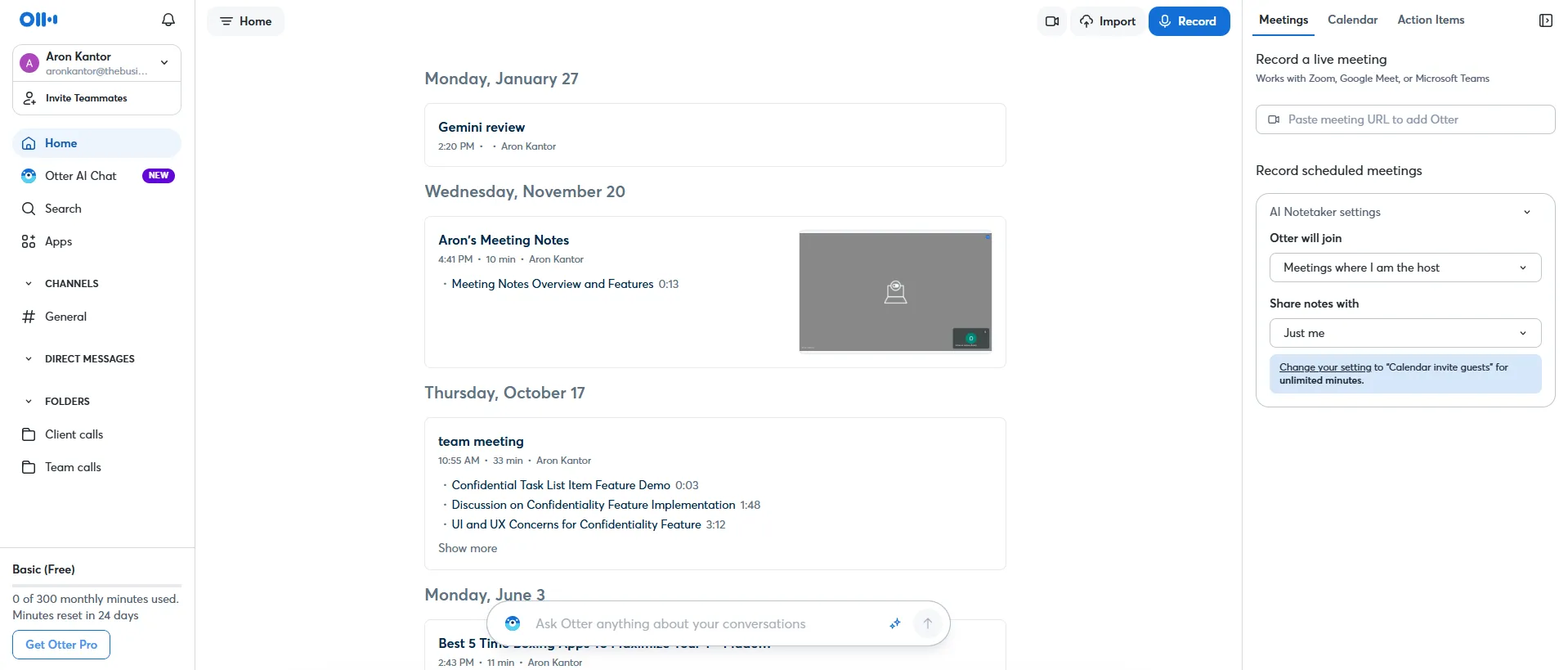This screenshot has height=670, width=1568.
Task: Click Get Otter Pro button
Action: (61, 645)
